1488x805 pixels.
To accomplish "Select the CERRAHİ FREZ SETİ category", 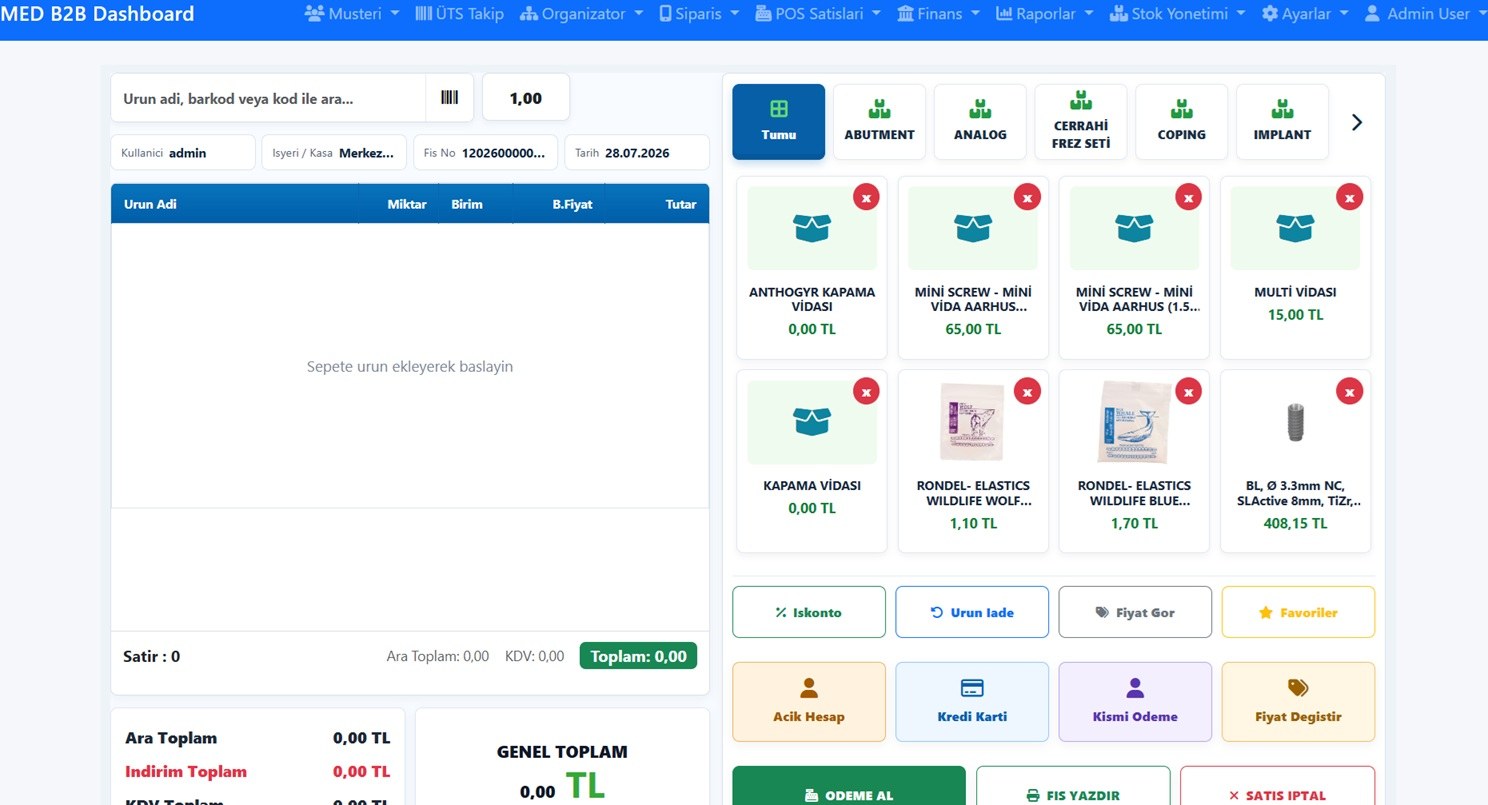I will [x=1081, y=122].
